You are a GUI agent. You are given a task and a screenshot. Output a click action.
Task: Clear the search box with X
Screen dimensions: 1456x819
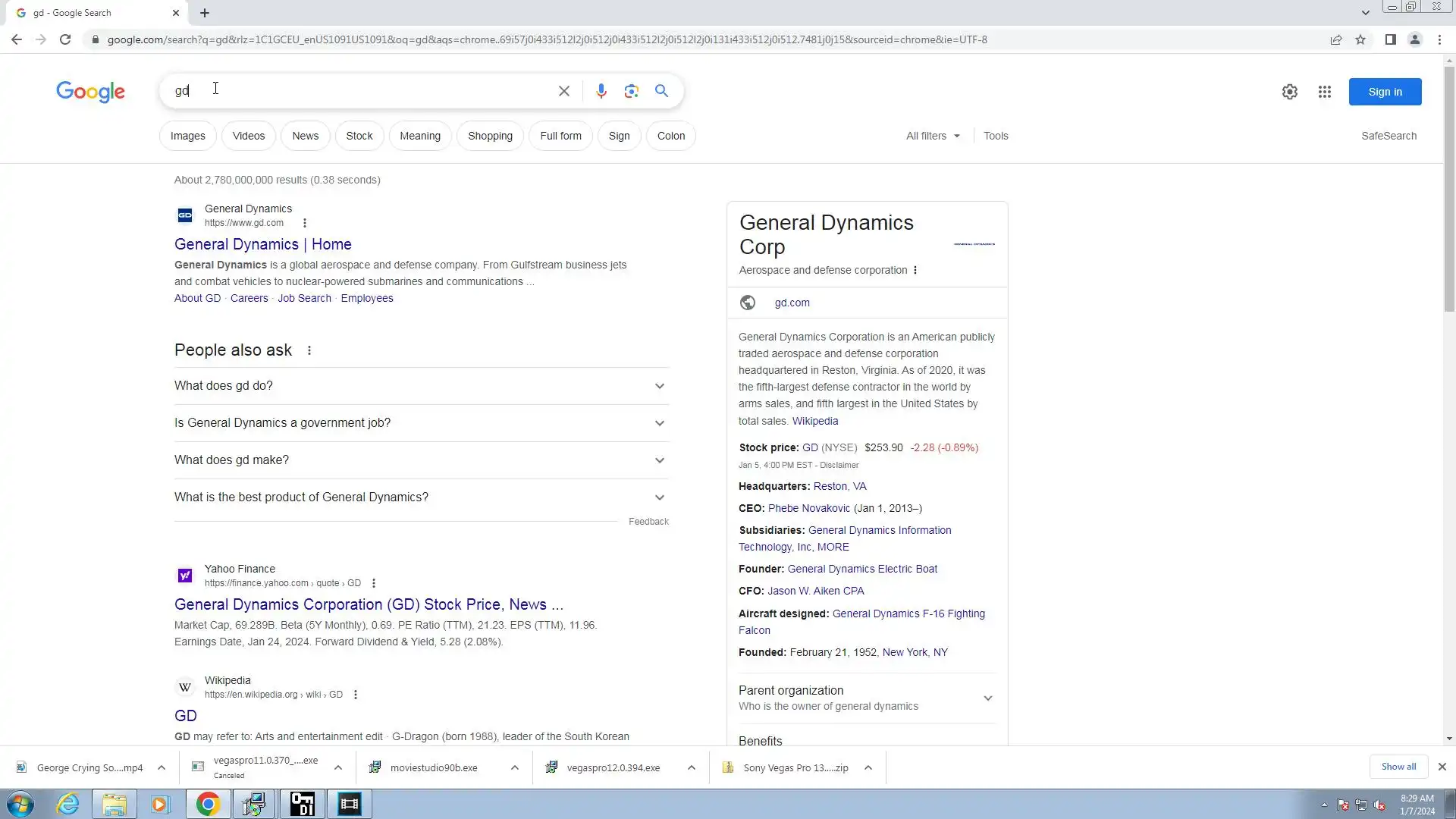(563, 91)
